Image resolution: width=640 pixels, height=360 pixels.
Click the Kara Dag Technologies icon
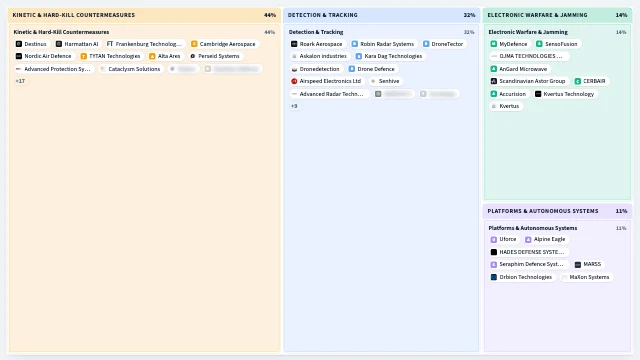pyautogui.click(x=359, y=56)
